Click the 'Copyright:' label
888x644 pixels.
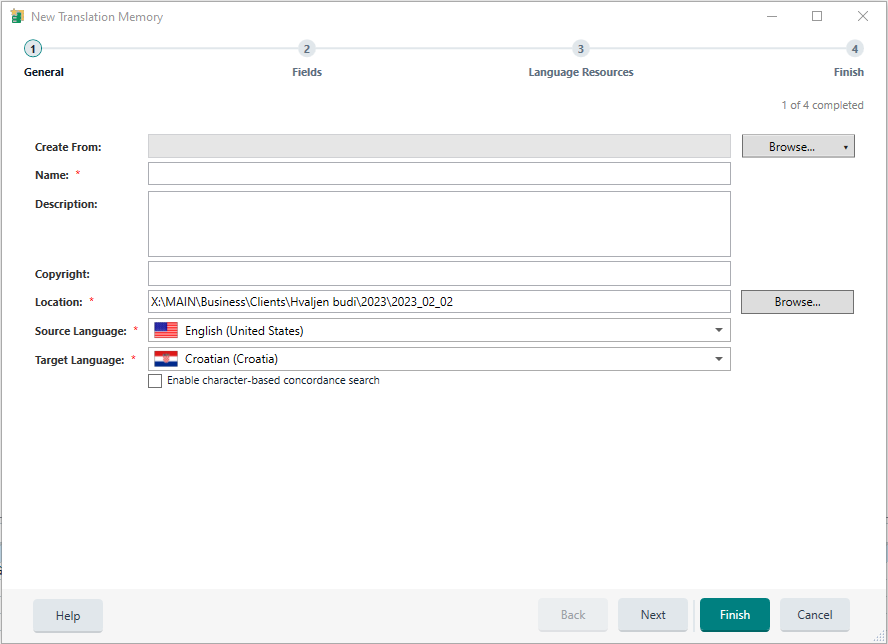62,274
